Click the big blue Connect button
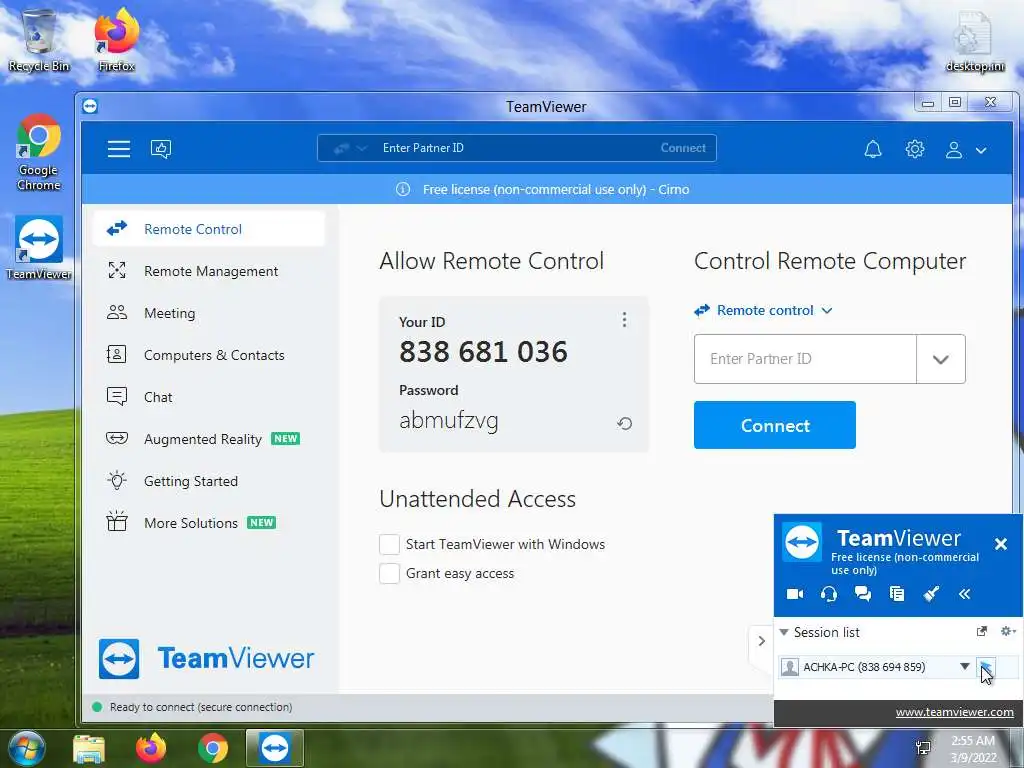 (x=775, y=425)
